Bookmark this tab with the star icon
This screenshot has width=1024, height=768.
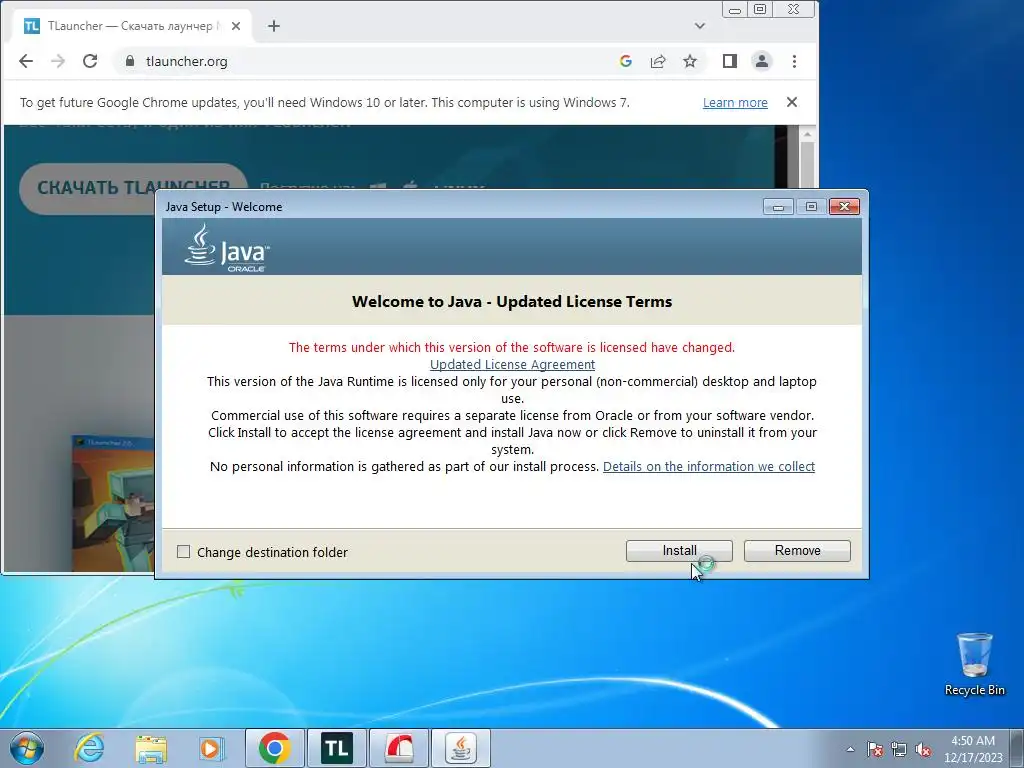tap(690, 61)
